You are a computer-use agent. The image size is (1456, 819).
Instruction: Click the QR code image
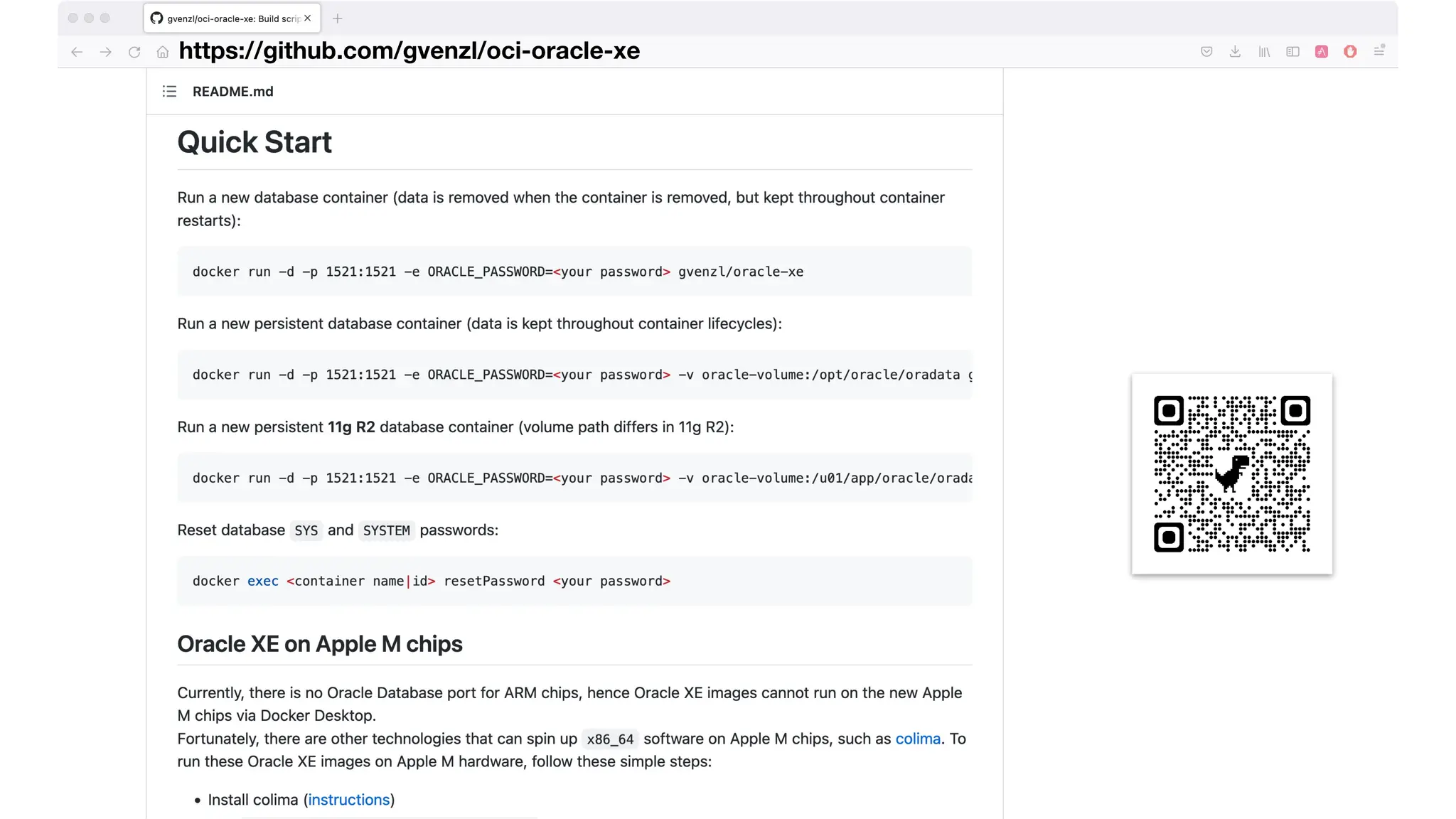1232,473
